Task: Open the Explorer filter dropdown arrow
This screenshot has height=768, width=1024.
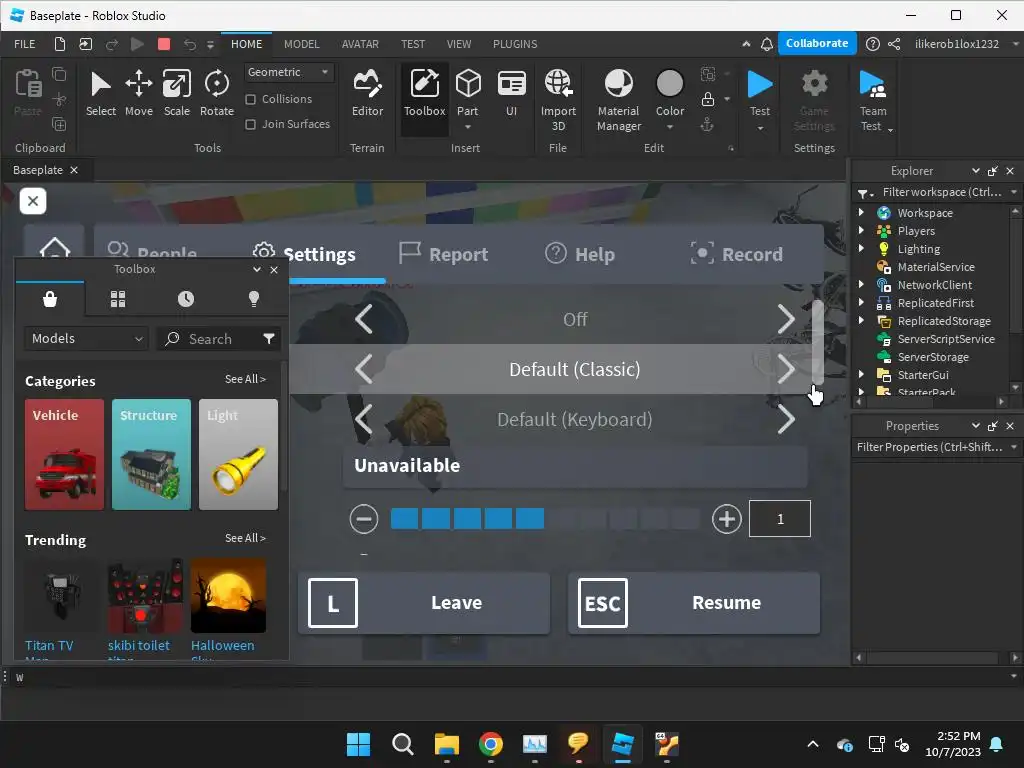Action: tap(1014, 191)
